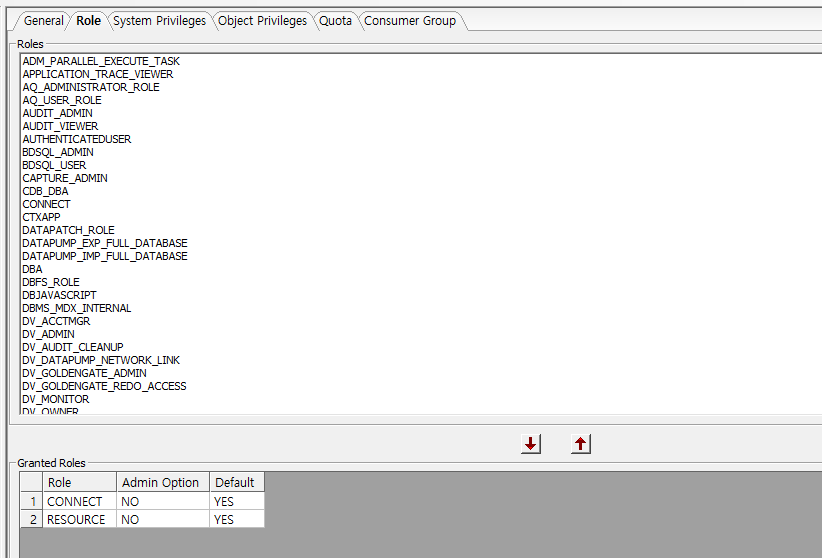Screen dimensions: 822x558
Task: Toggle Default cell for RESOURCE role
Action: click(x=237, y=519)
